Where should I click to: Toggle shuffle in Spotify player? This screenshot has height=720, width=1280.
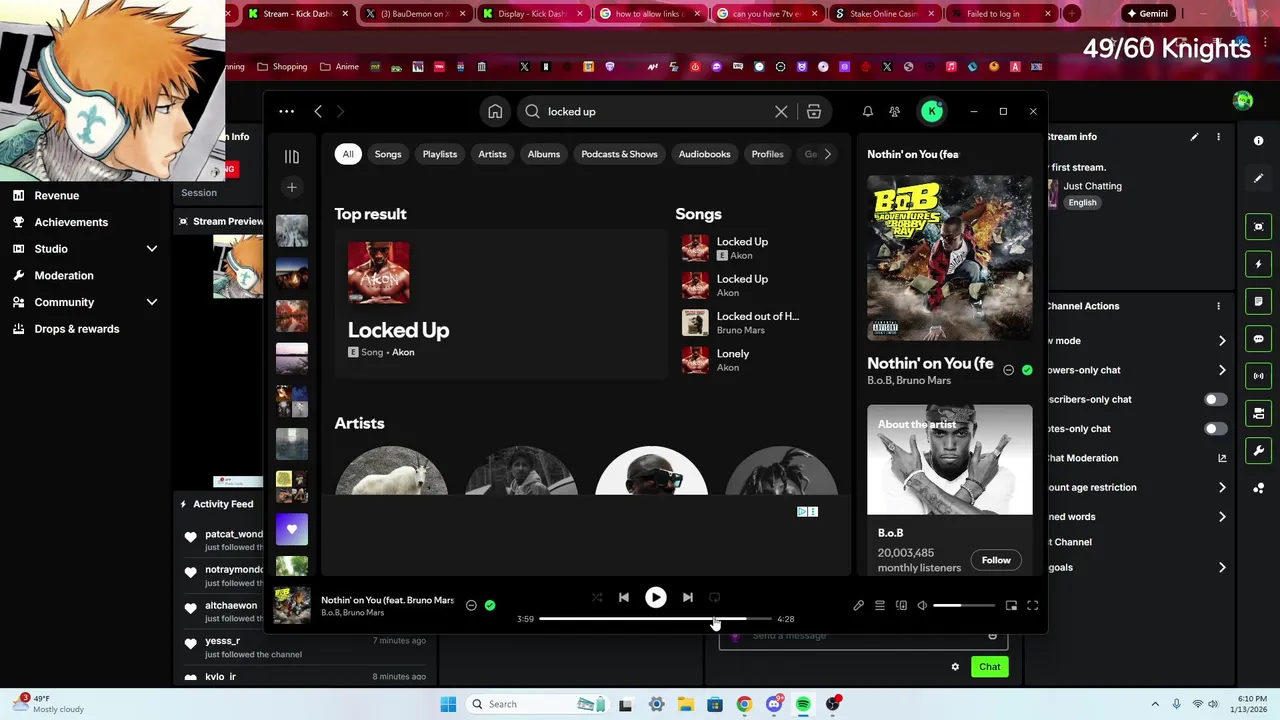597,597
